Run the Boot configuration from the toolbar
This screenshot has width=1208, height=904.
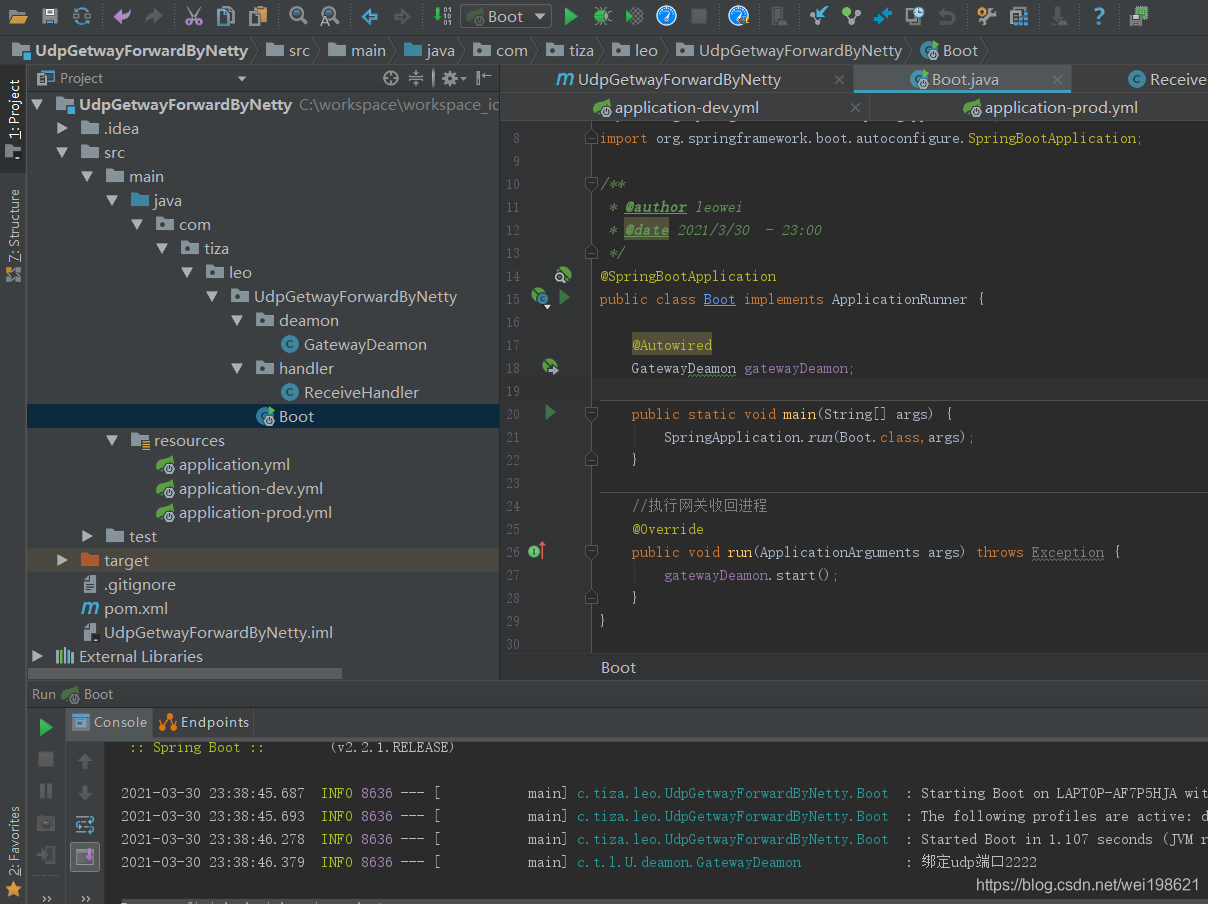[x=571, y=16]
